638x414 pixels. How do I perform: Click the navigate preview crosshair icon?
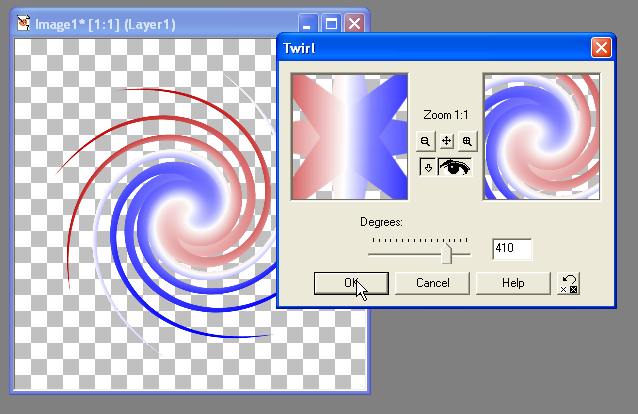tap(446, 141)
